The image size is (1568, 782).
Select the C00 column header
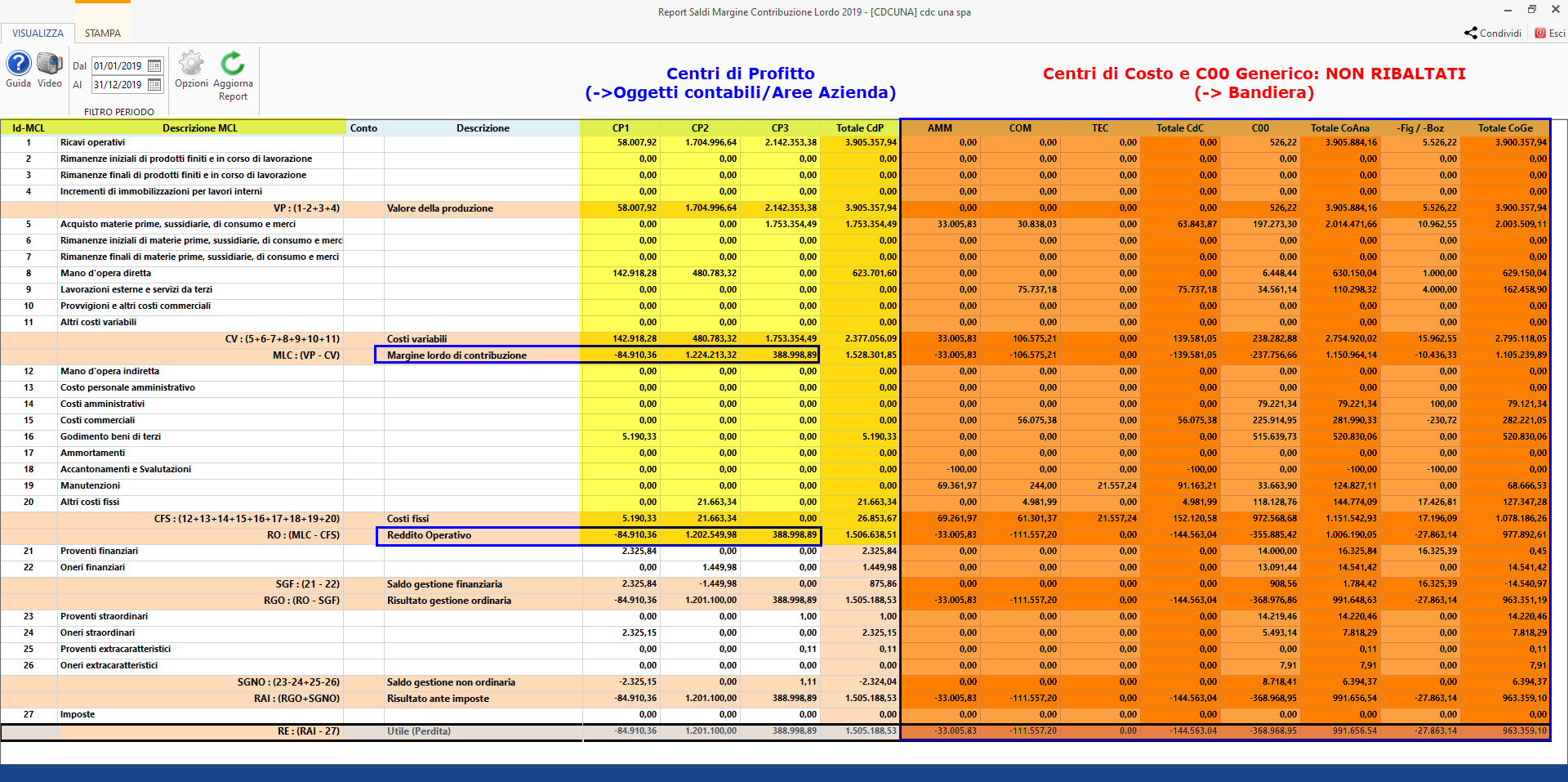click(1260, 128)
